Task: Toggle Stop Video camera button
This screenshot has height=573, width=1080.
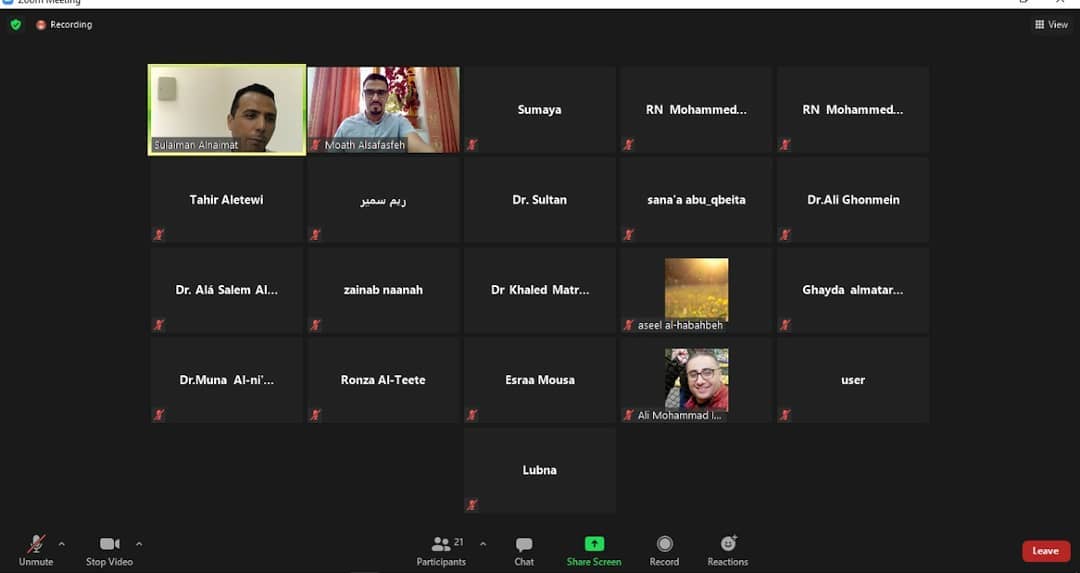Action: [x=109, y=545]
